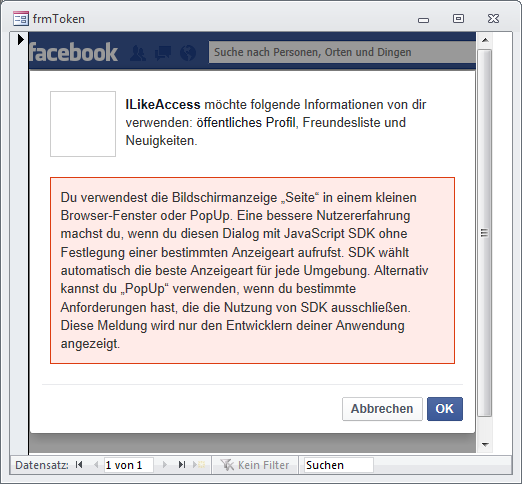
Task: Click the new (blank) record button
Action: (199, 465)
